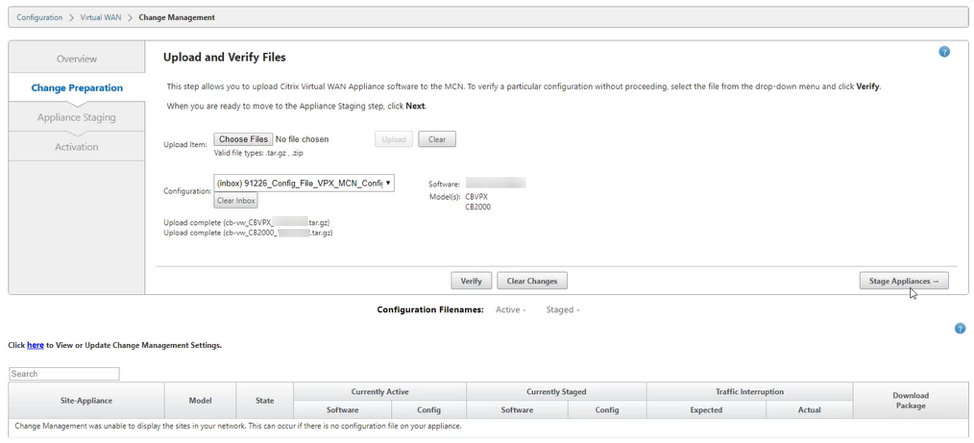Expand the Configuration file dropdown
The image size is (974, 443).
(x=305, y=183)
